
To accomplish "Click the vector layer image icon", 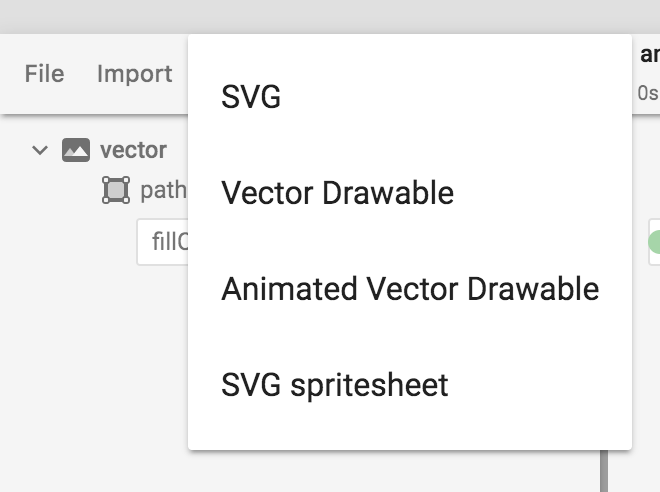I will 76,150.
